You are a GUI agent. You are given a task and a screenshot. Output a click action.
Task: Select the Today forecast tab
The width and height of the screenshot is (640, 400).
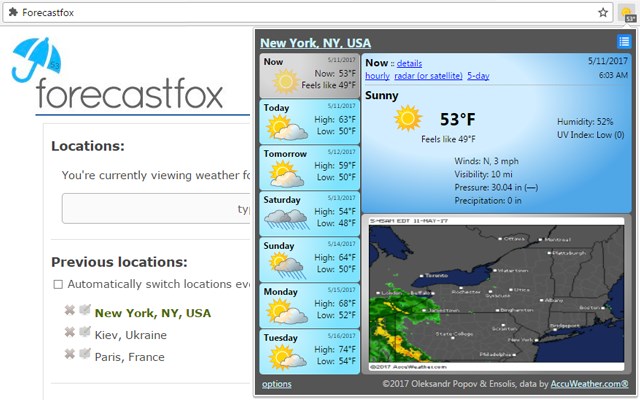(310, 122)
